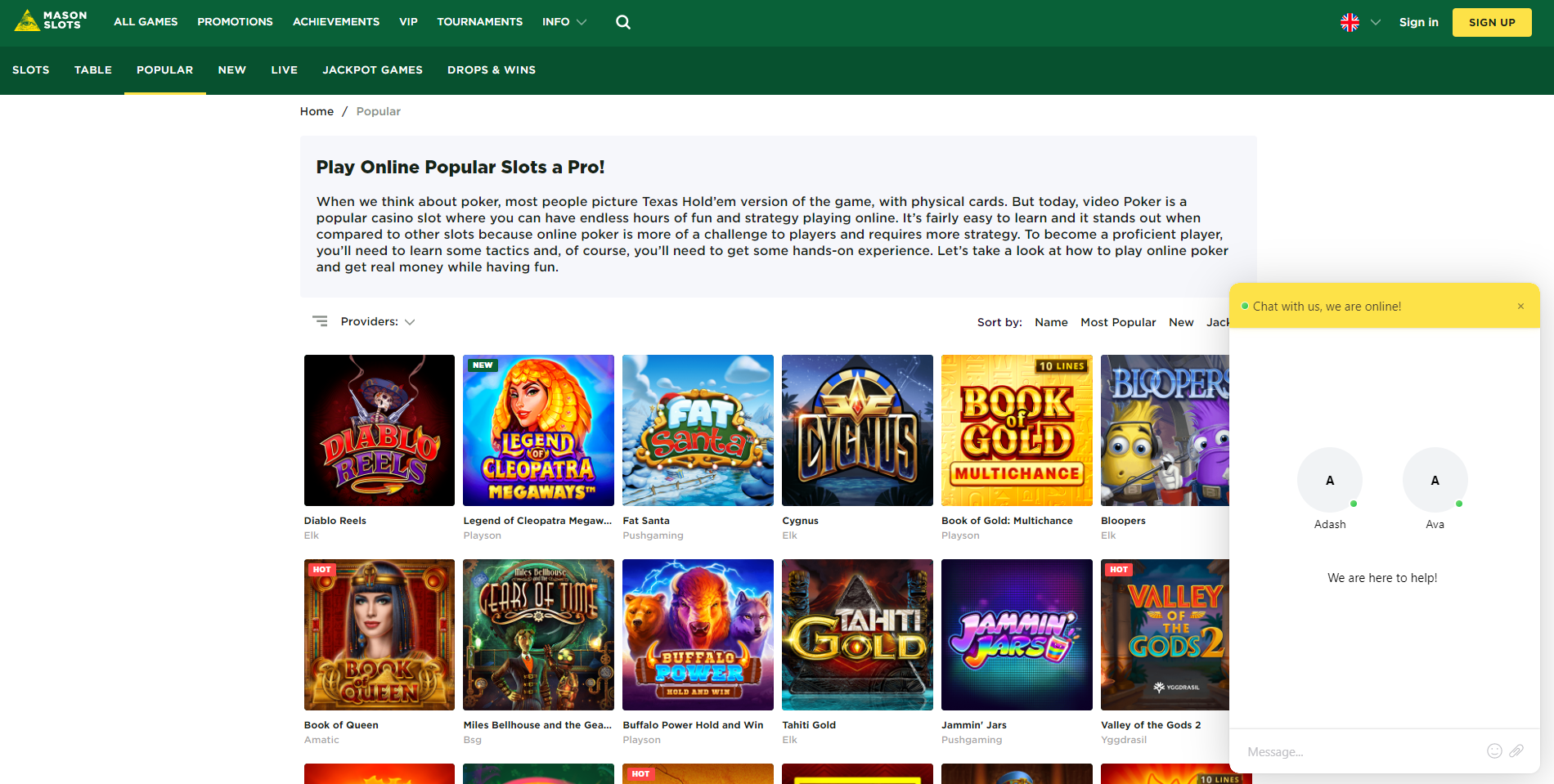Click the Bsg provider label
Screen dimensions: 1554x784
[x=472, y=740]
